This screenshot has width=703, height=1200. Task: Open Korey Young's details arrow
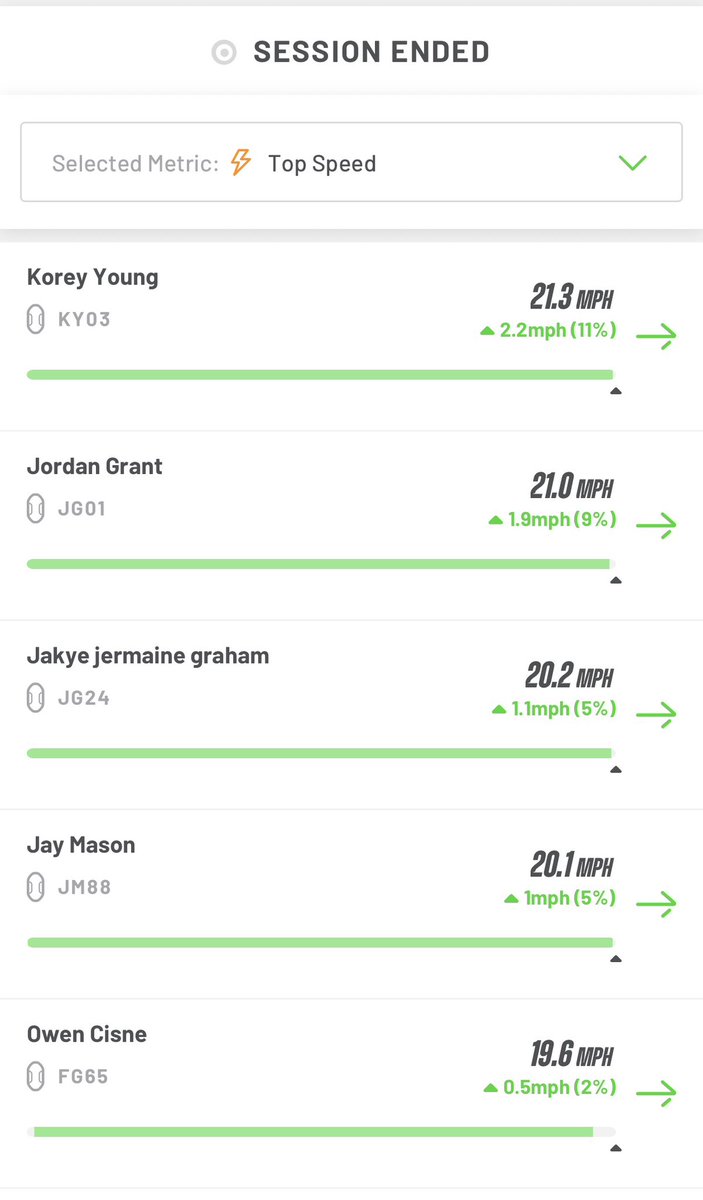click(656, 336)
